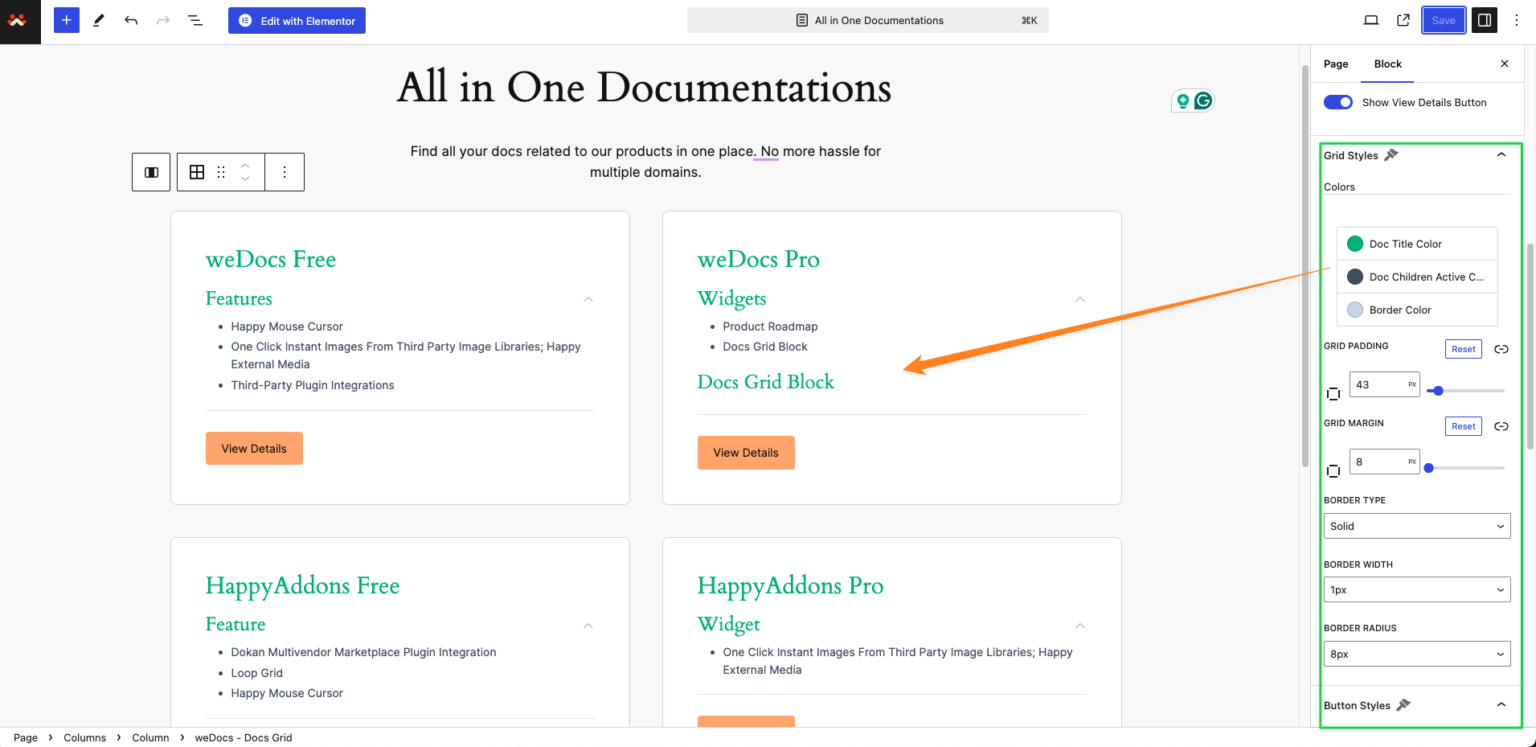Unlink the Grid Padding link icon
The image size is (1536, 747).
coord(1501,348)
